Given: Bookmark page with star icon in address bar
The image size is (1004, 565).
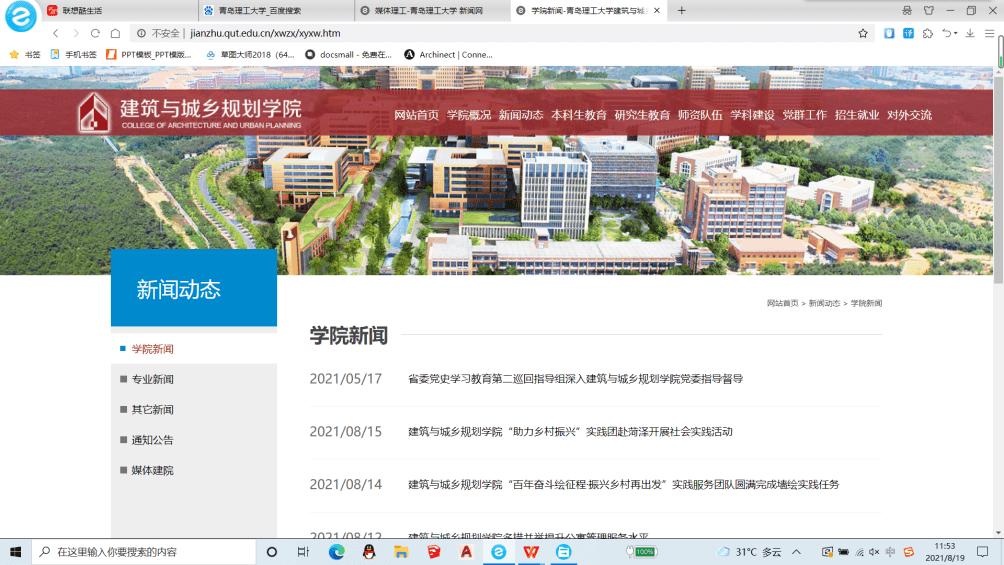Looking at the screenshot, I should point(863,33).
